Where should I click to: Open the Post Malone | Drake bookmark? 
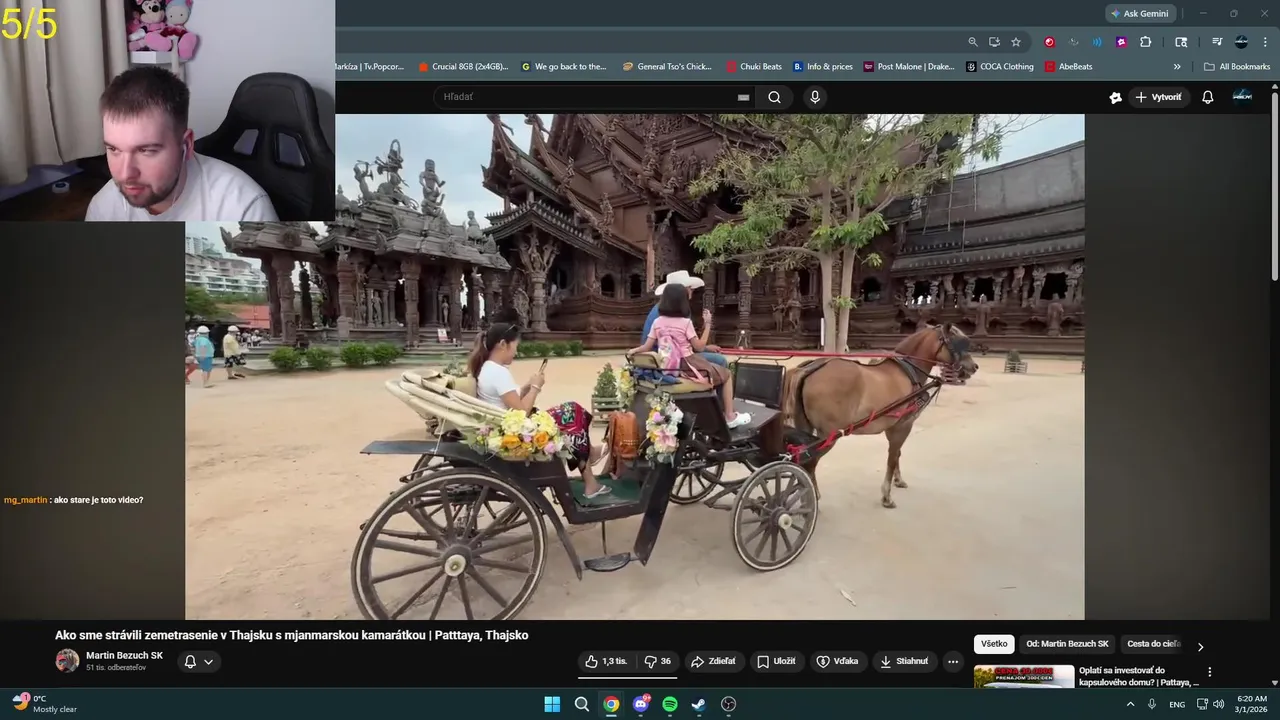909,67
